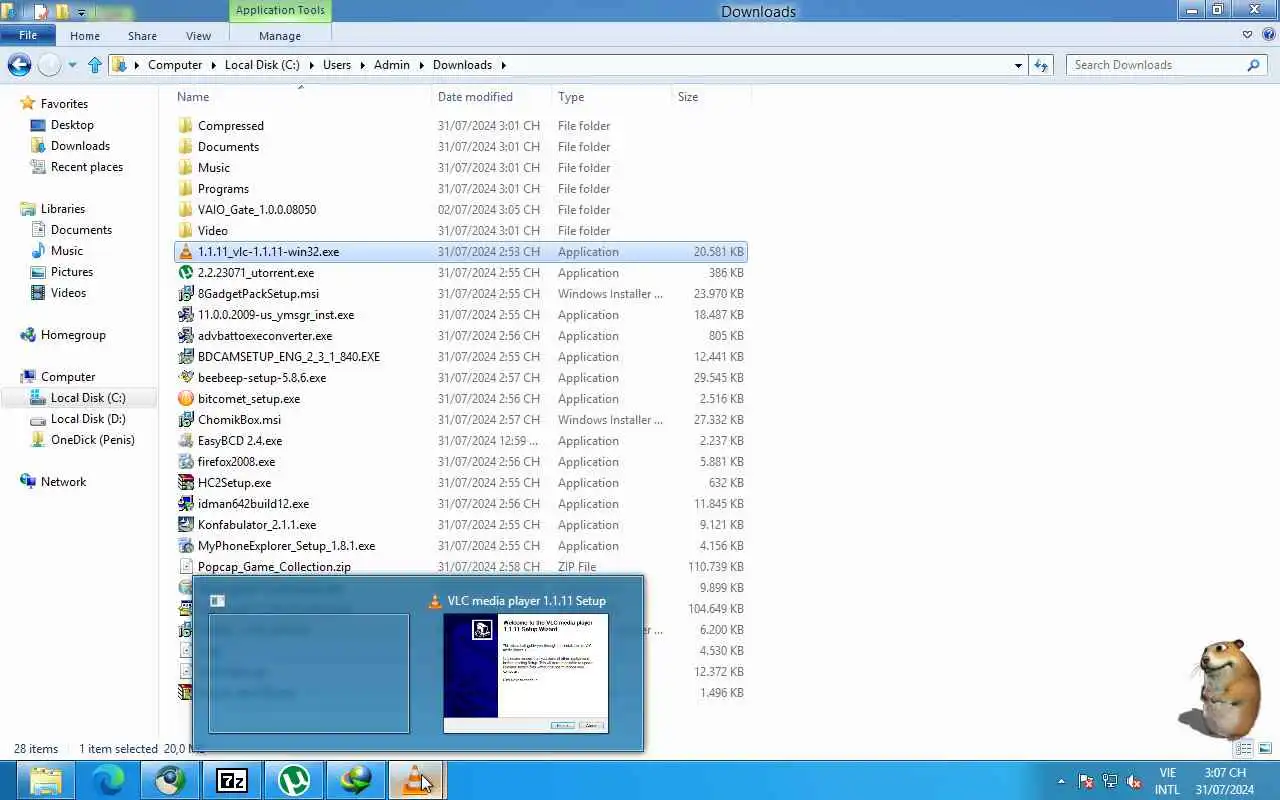Sort by the Type column header
1280x800 pixels.
click(611, 97)
